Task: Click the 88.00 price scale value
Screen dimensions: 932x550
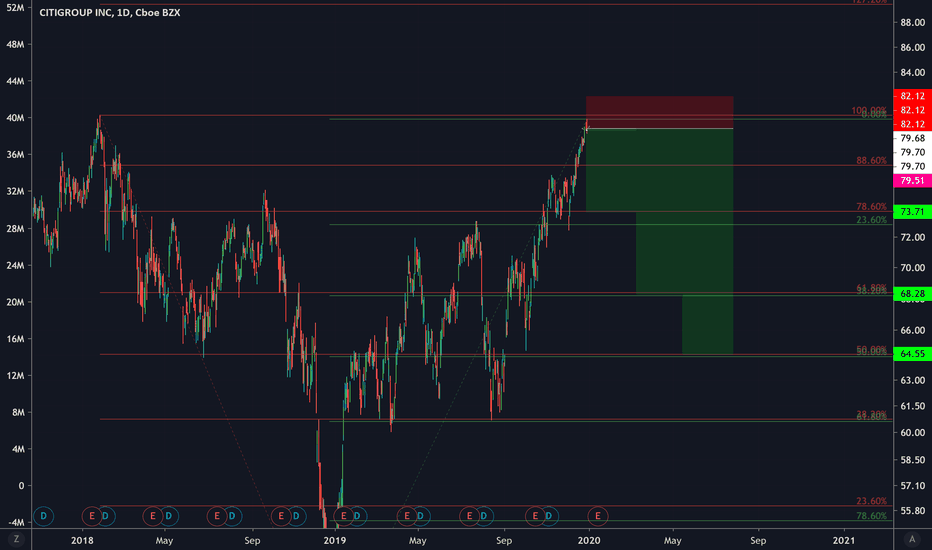Action: pyautogui.click(x=912, y=23)
